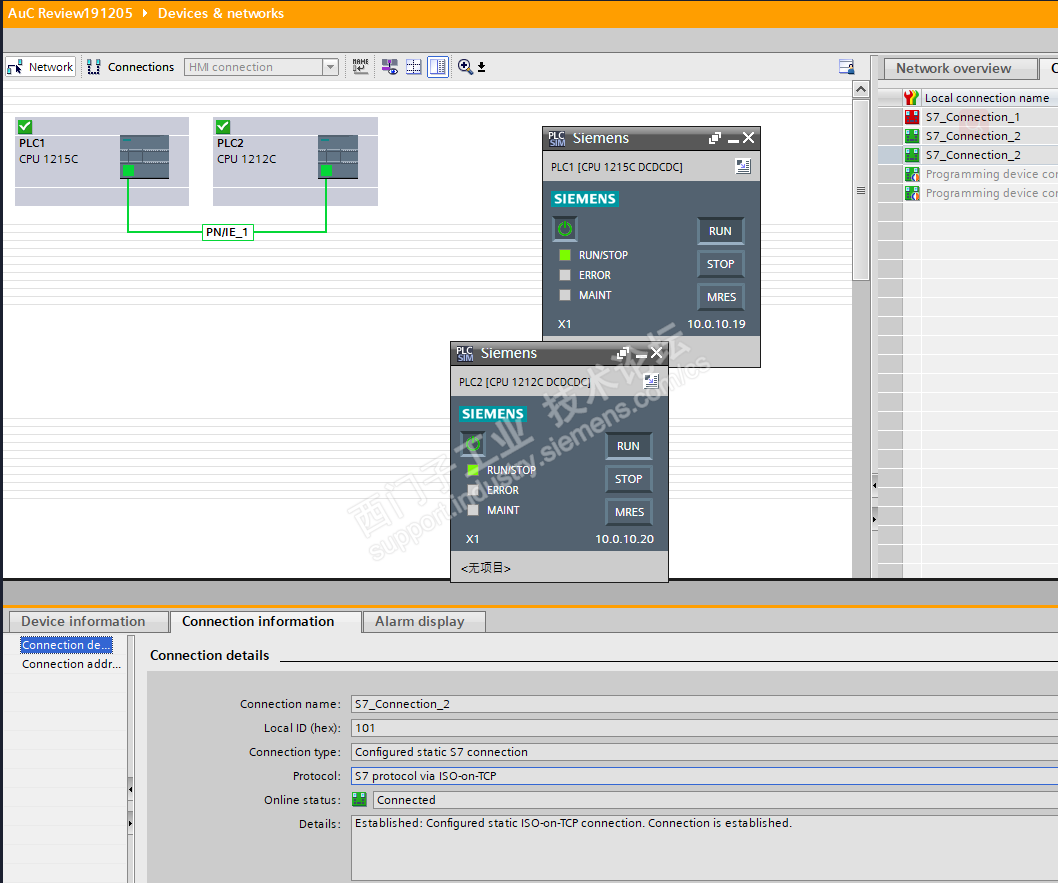Switch PLC1 simulator to project view
The height and width of the screenshot is (883, 1058).
(742, 166)
